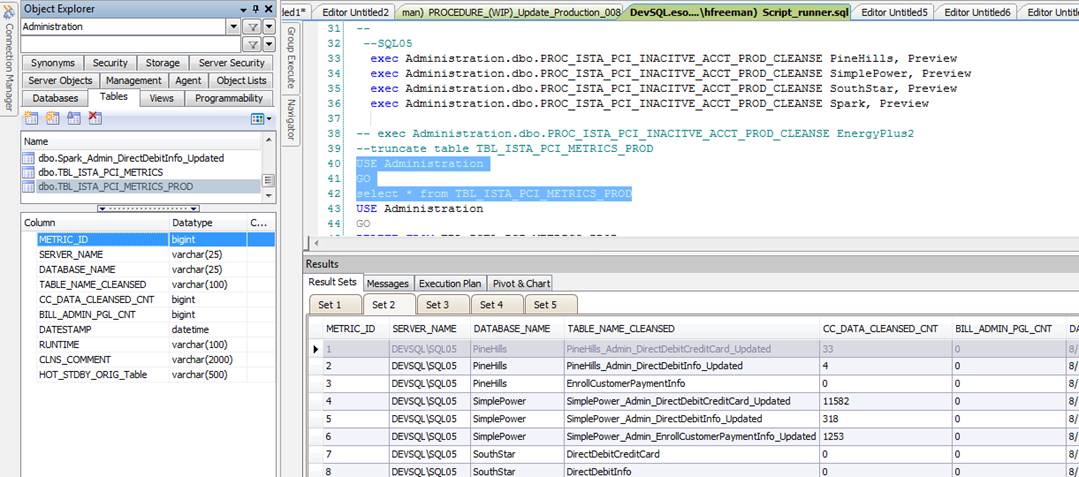1079x477 pixels.
Task: Open dropdown arrow next to second filter button
Action: click(x=268, y=45)
